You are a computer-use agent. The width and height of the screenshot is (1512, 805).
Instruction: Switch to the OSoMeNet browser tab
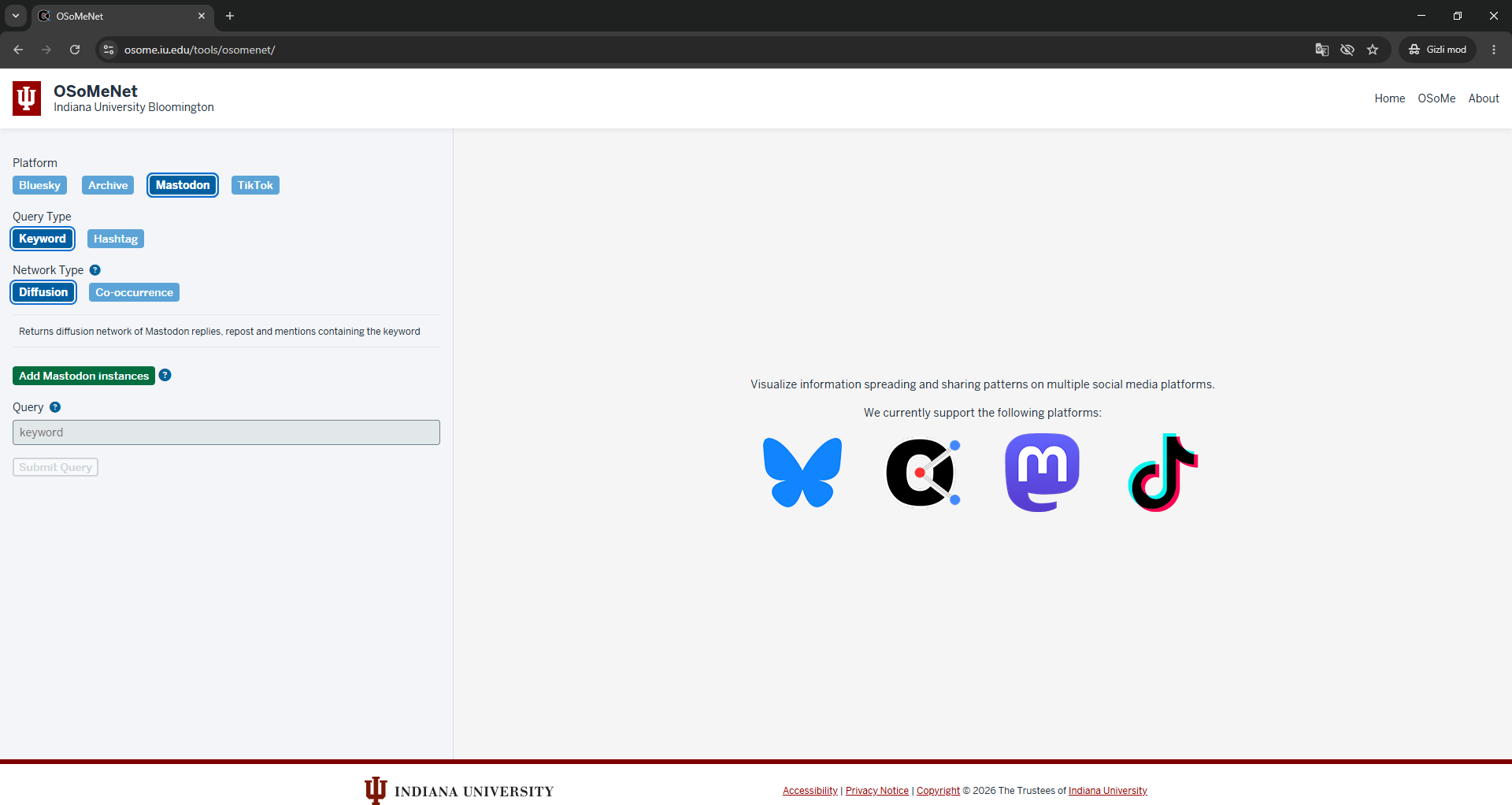(x=122, y=16)
